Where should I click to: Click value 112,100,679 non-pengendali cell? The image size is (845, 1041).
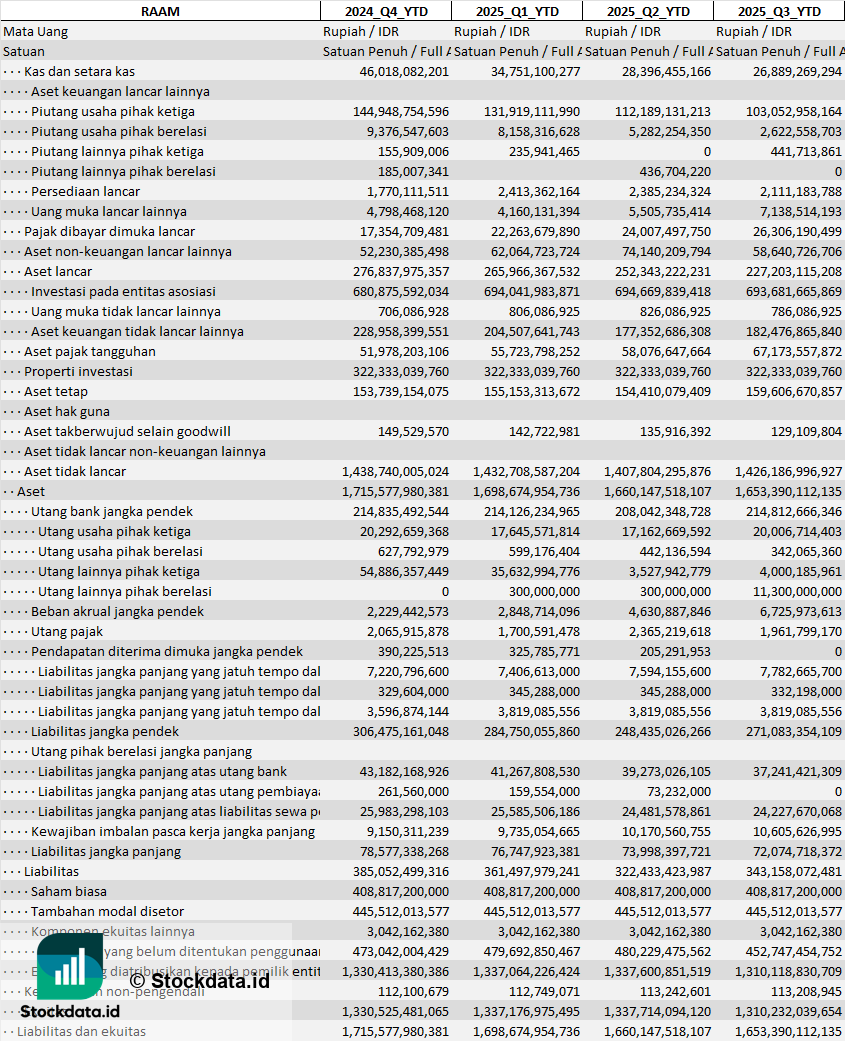[414, 992]
